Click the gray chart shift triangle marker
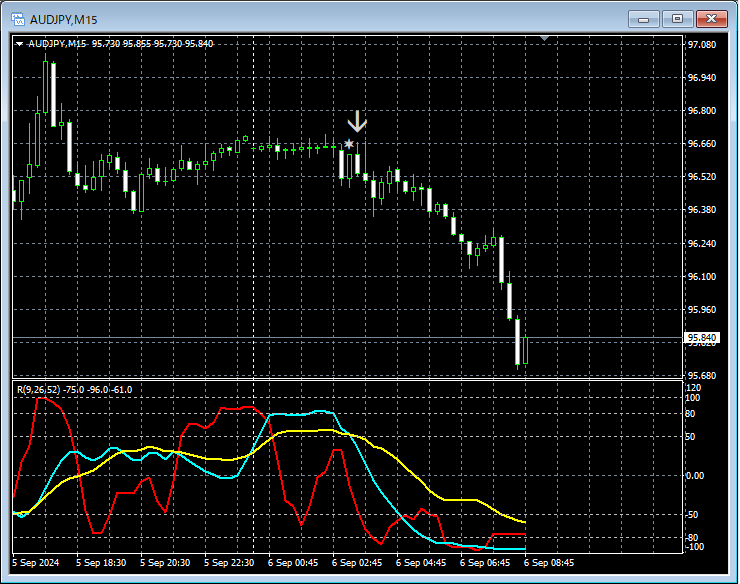 point(545,38)
